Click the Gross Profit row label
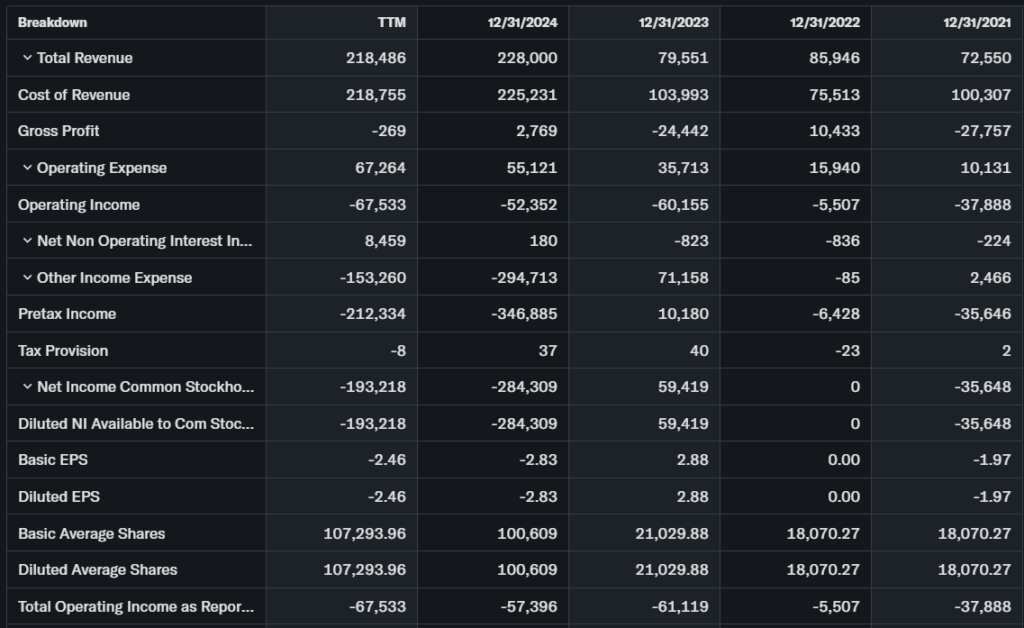The width and height of the screenshot is (1024, 628). click(59, 131)
